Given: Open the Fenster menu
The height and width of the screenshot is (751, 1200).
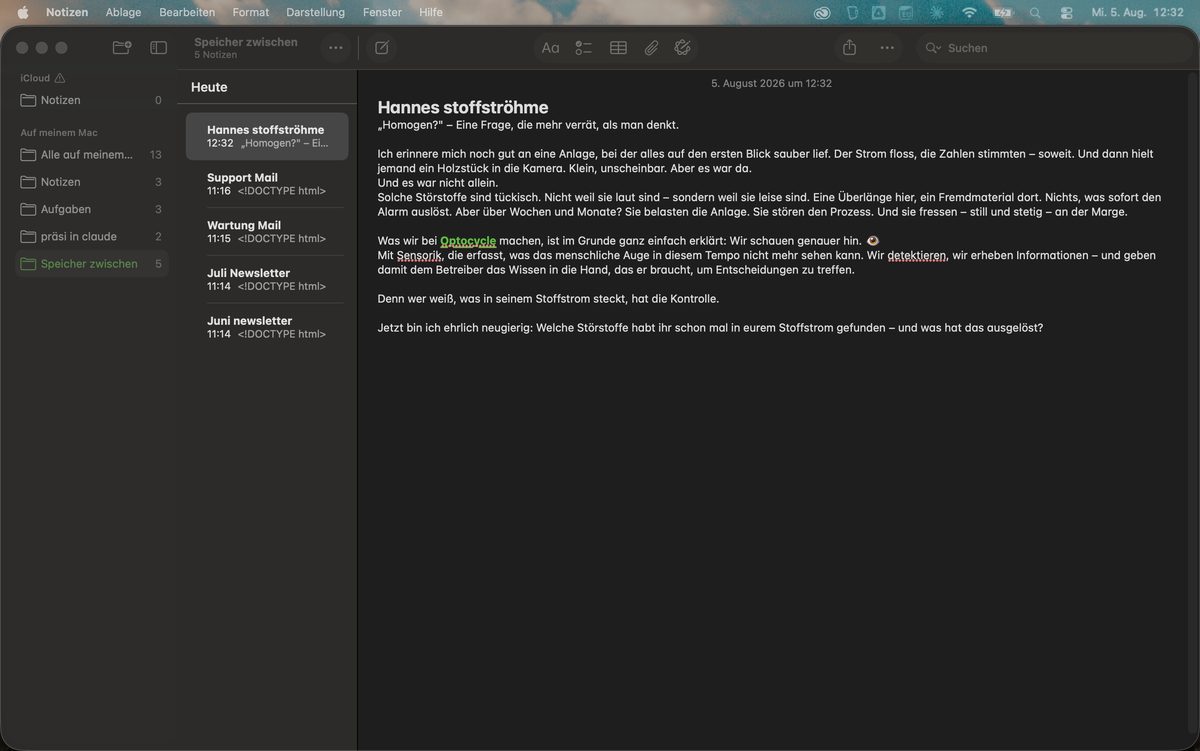Looking at the screenshot, I should 382,12.
